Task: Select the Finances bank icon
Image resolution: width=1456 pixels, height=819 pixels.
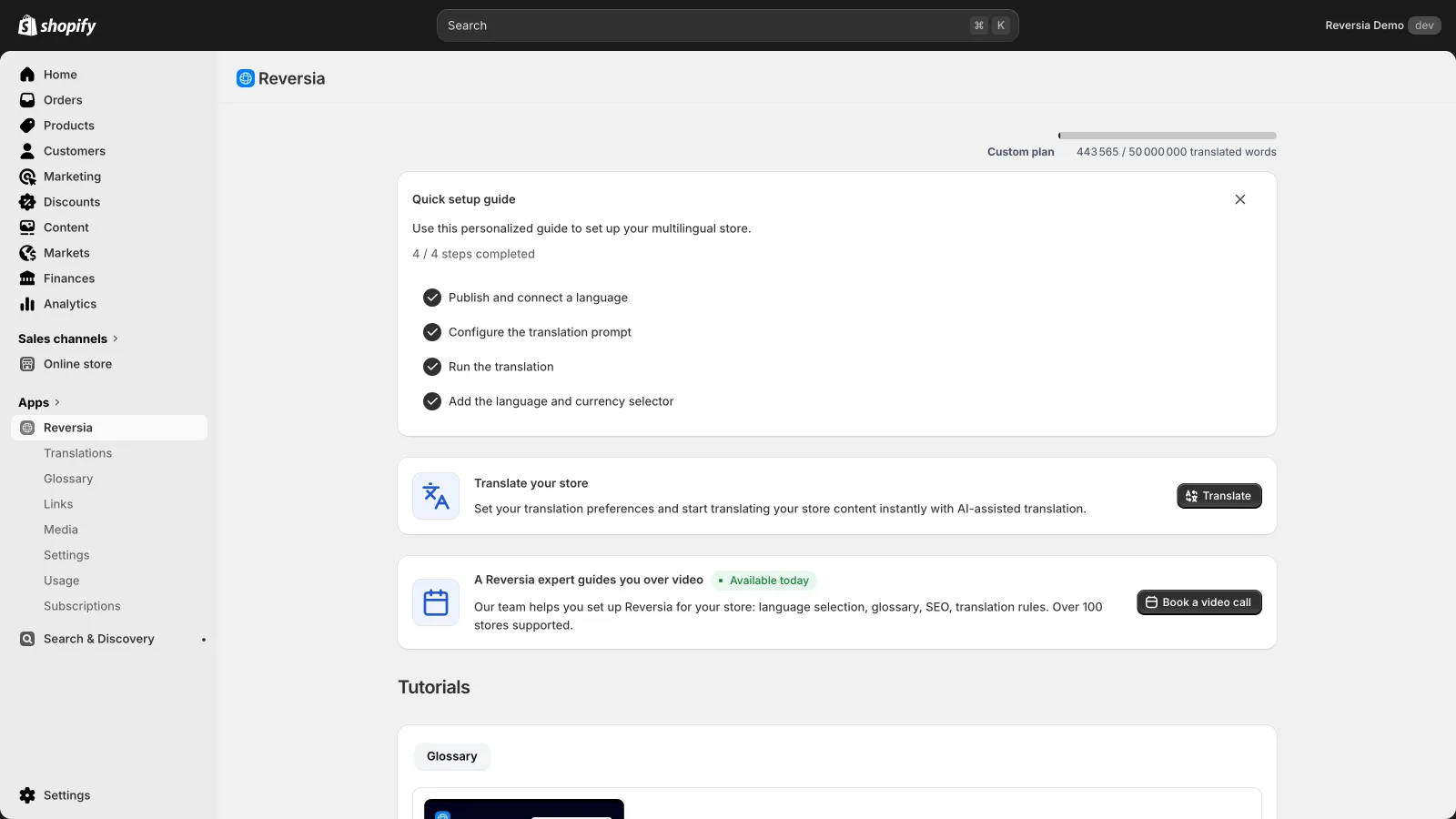Action: pos(27,278)
